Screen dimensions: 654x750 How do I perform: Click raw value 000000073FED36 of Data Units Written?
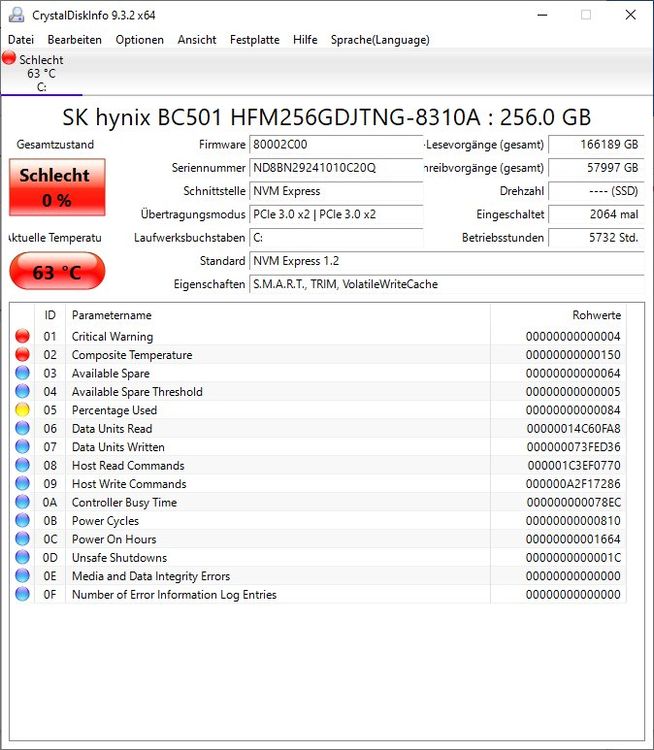click(573, 447)
